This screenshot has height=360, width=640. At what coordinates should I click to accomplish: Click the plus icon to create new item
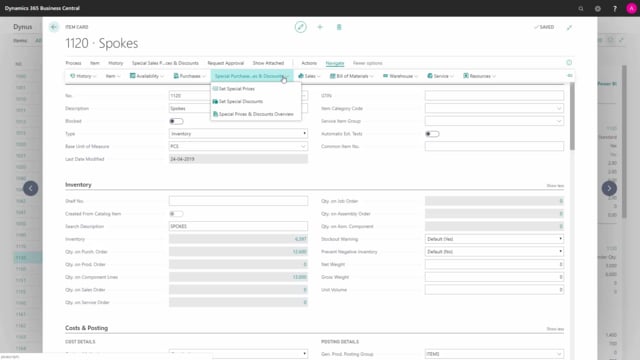[x=320, y=27]
